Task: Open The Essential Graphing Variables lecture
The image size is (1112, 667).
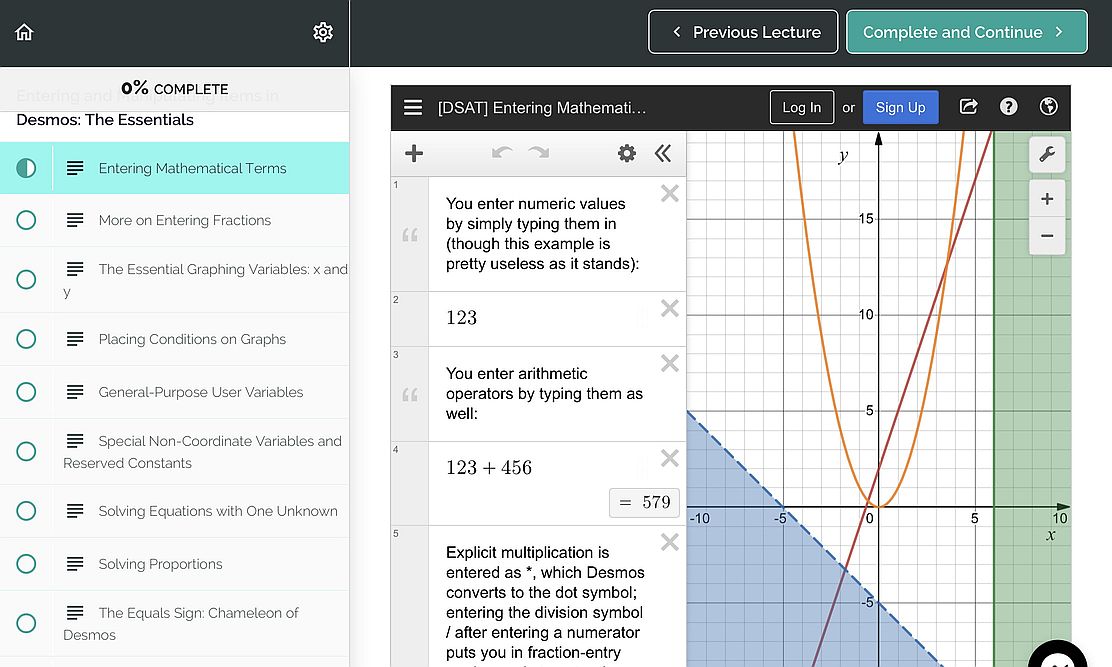Action: point(174,279)
